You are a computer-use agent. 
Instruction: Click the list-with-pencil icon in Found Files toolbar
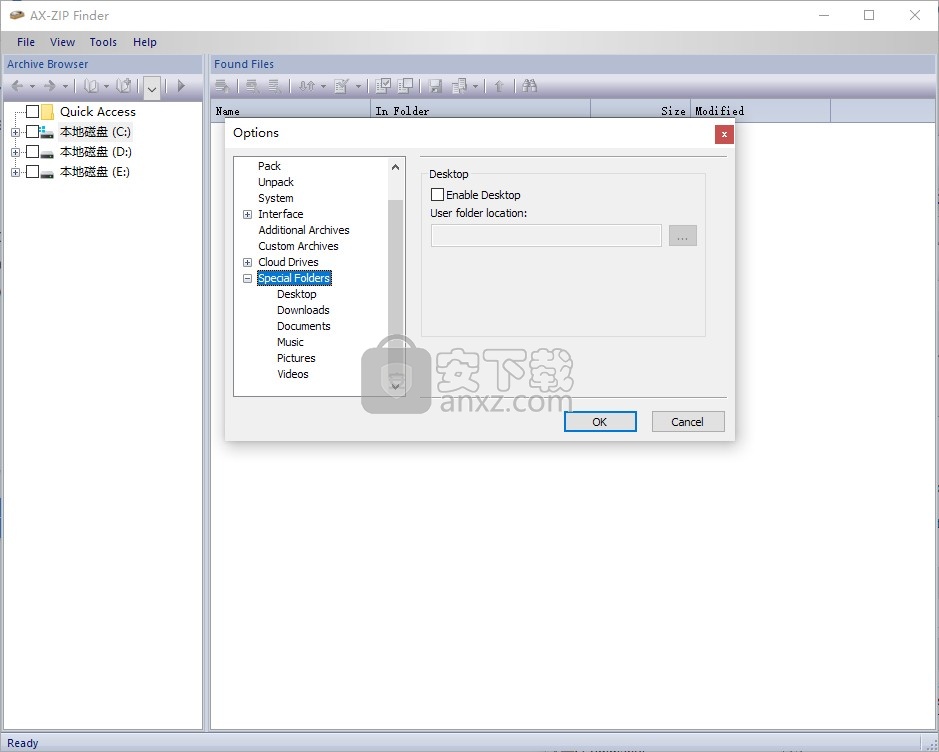[x=341, y=86]
